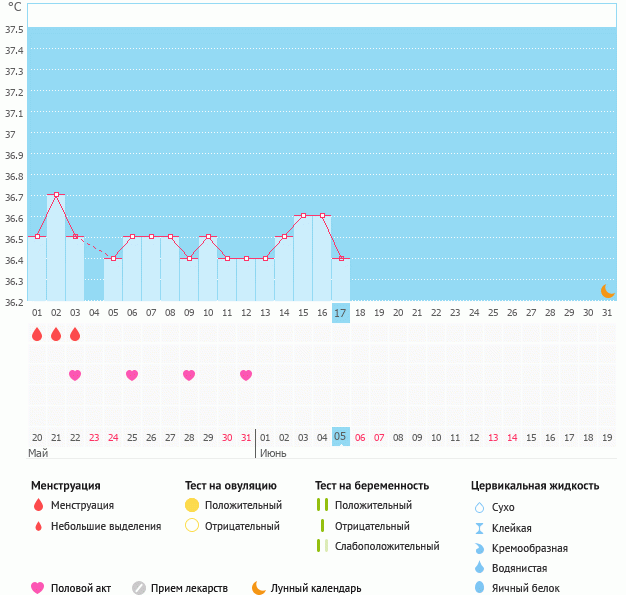Click the temperature point on cycle day 05
This screenshot has height=595, width=626.
(x=113, y=258)
